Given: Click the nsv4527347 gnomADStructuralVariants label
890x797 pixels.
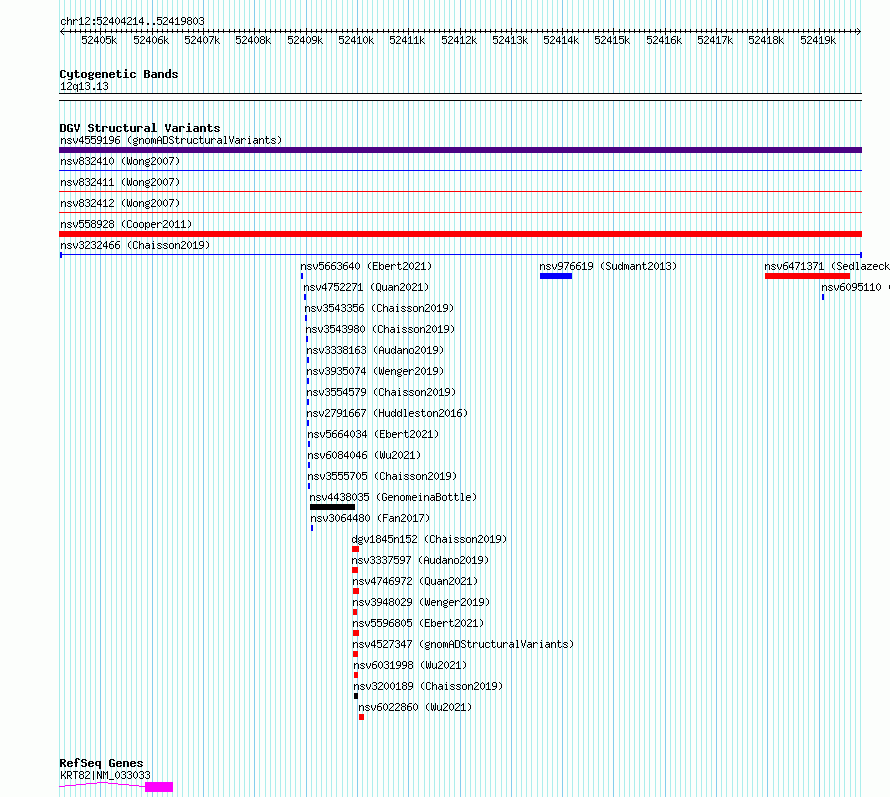Looking at the screenshot, I should [x=463, y=644].
